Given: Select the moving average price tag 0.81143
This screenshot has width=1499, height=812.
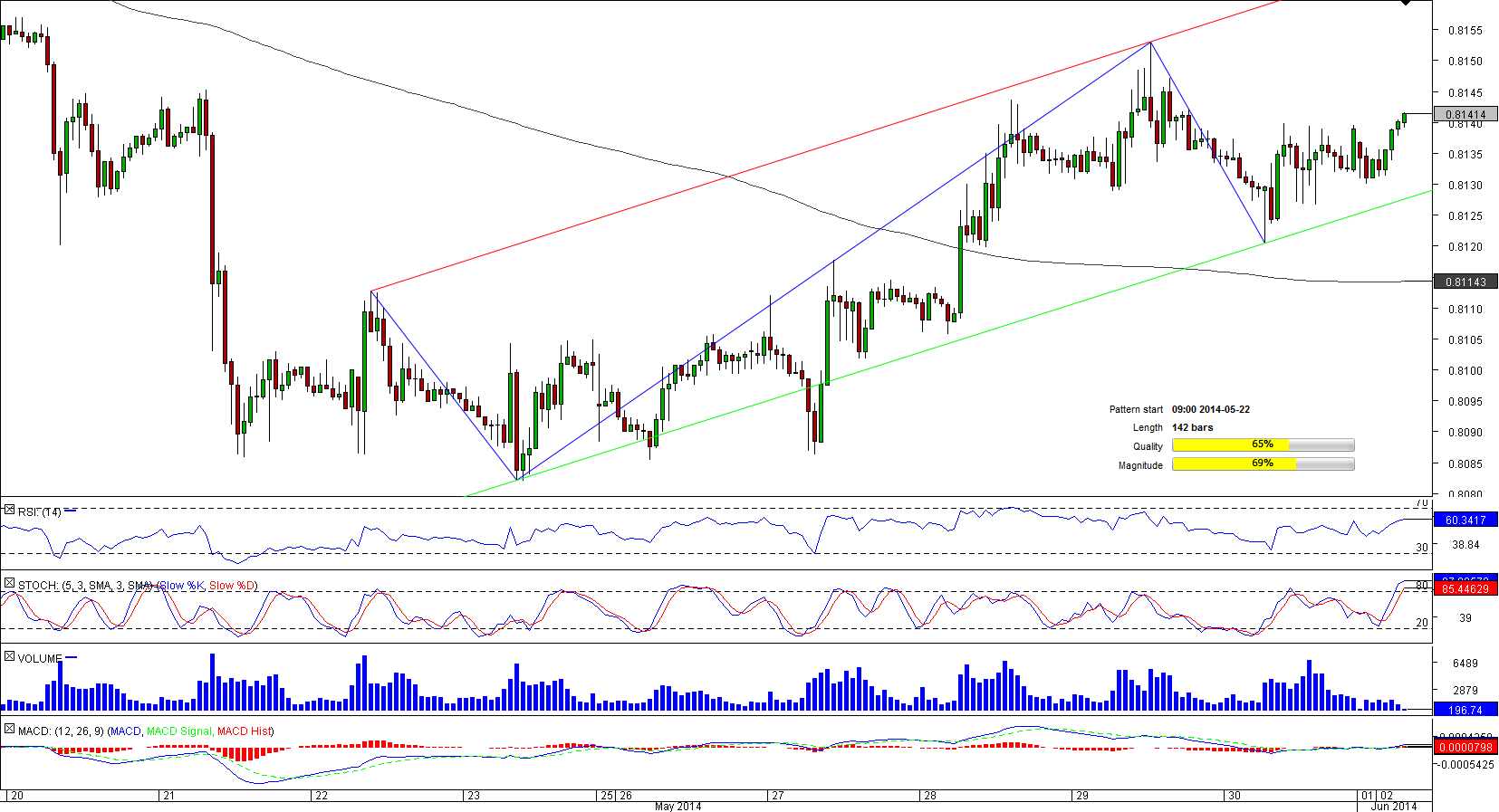Looking at the screenshot, I should [x=1465, y=282].
